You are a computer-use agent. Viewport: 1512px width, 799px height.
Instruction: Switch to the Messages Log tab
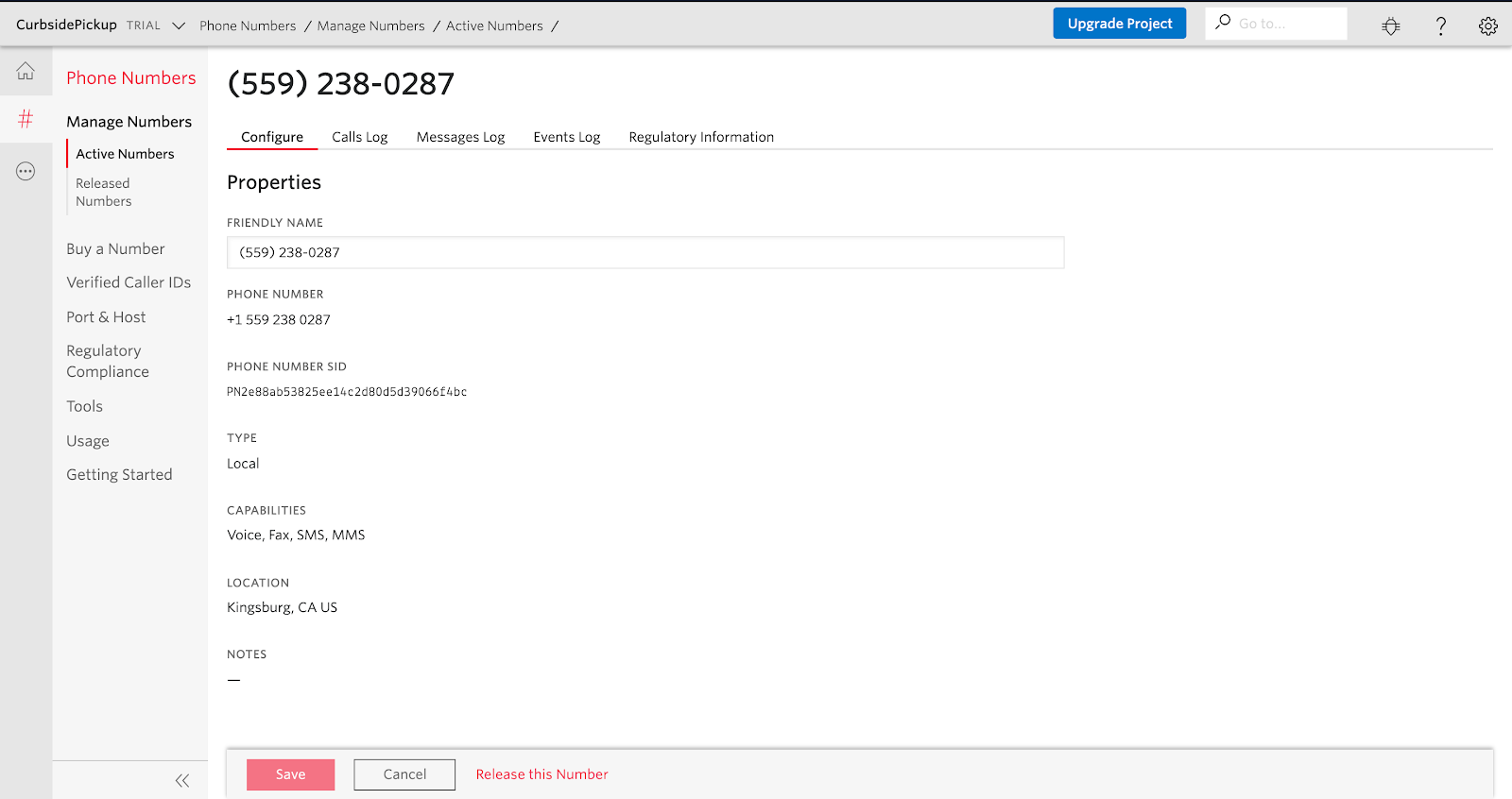pos(461,137)
